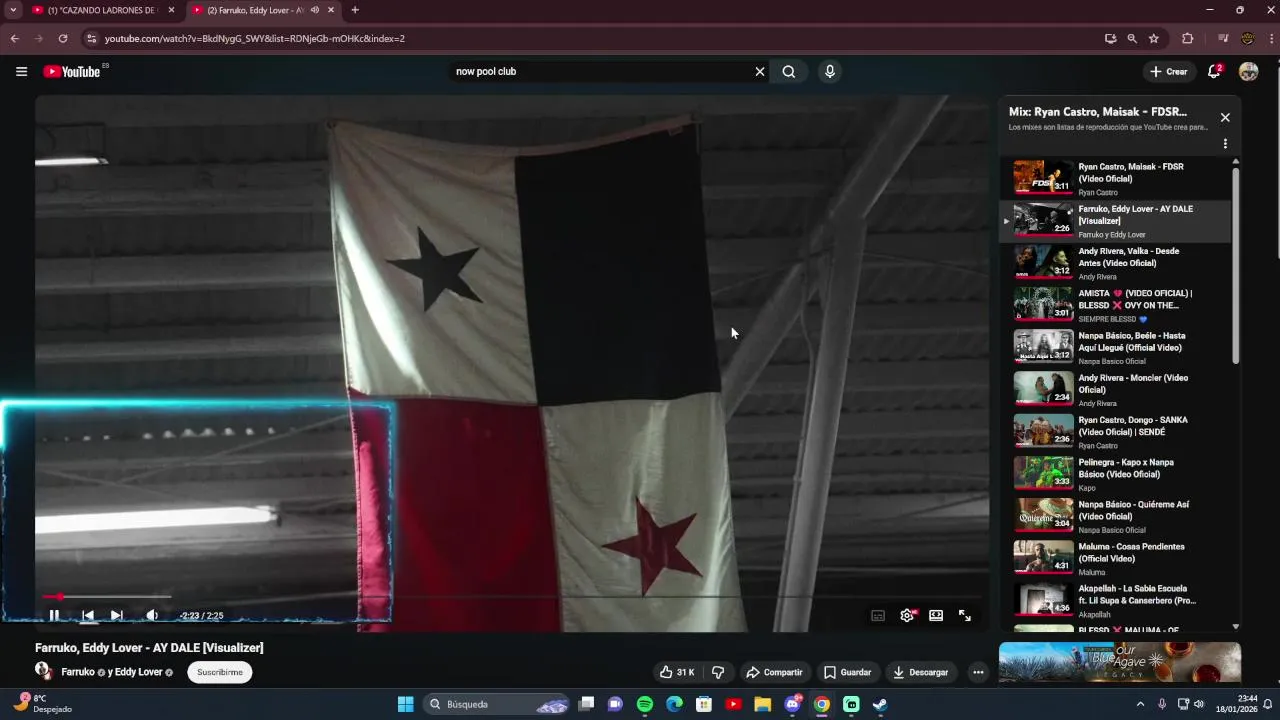Open Mix playlist three-dot options
The width and height of the screenshot is (1280, 720).
tap(1225, 144)
